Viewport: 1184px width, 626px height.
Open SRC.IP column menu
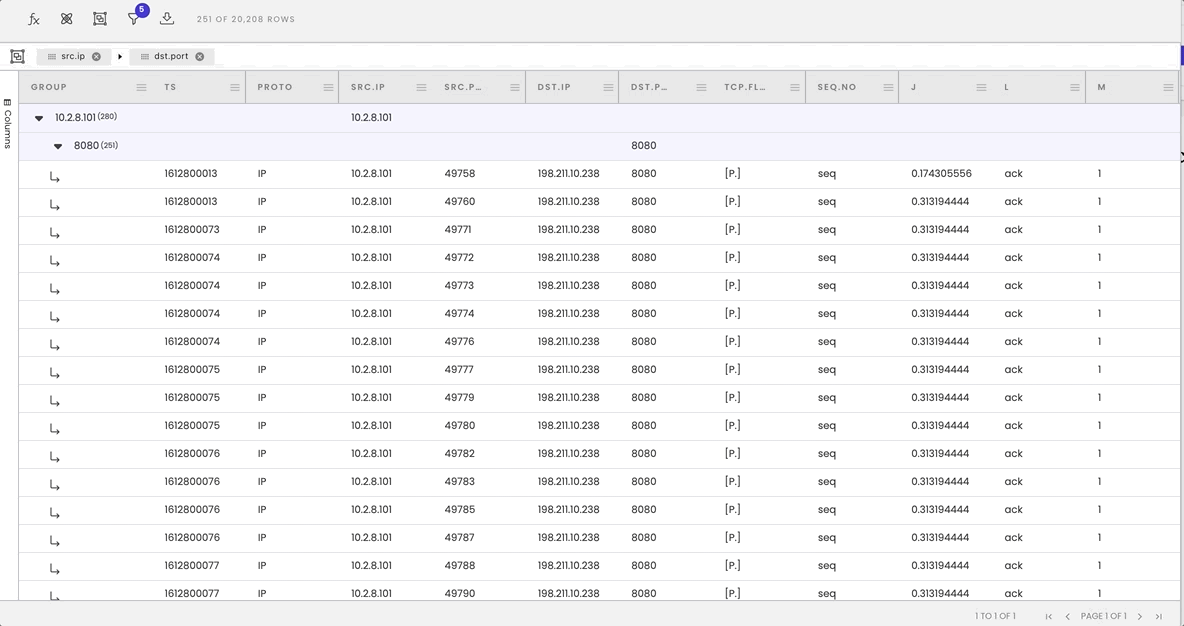coord(421,88)
